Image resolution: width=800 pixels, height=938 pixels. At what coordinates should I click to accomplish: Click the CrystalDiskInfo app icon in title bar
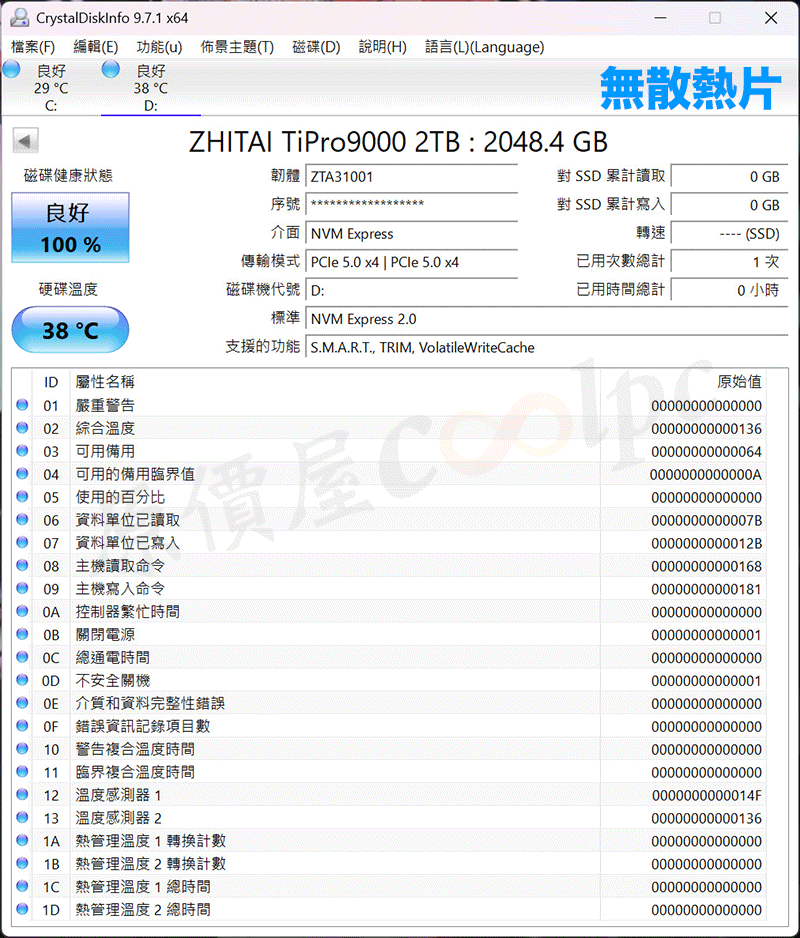pyautogui.click(x=19, y=18)
